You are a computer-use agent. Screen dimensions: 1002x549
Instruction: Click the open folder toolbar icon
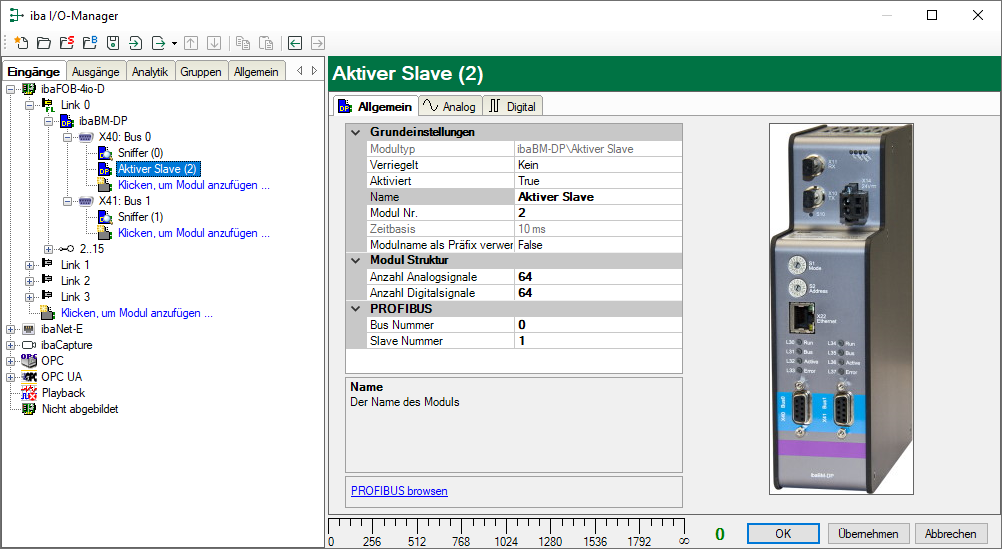point(43,43)
